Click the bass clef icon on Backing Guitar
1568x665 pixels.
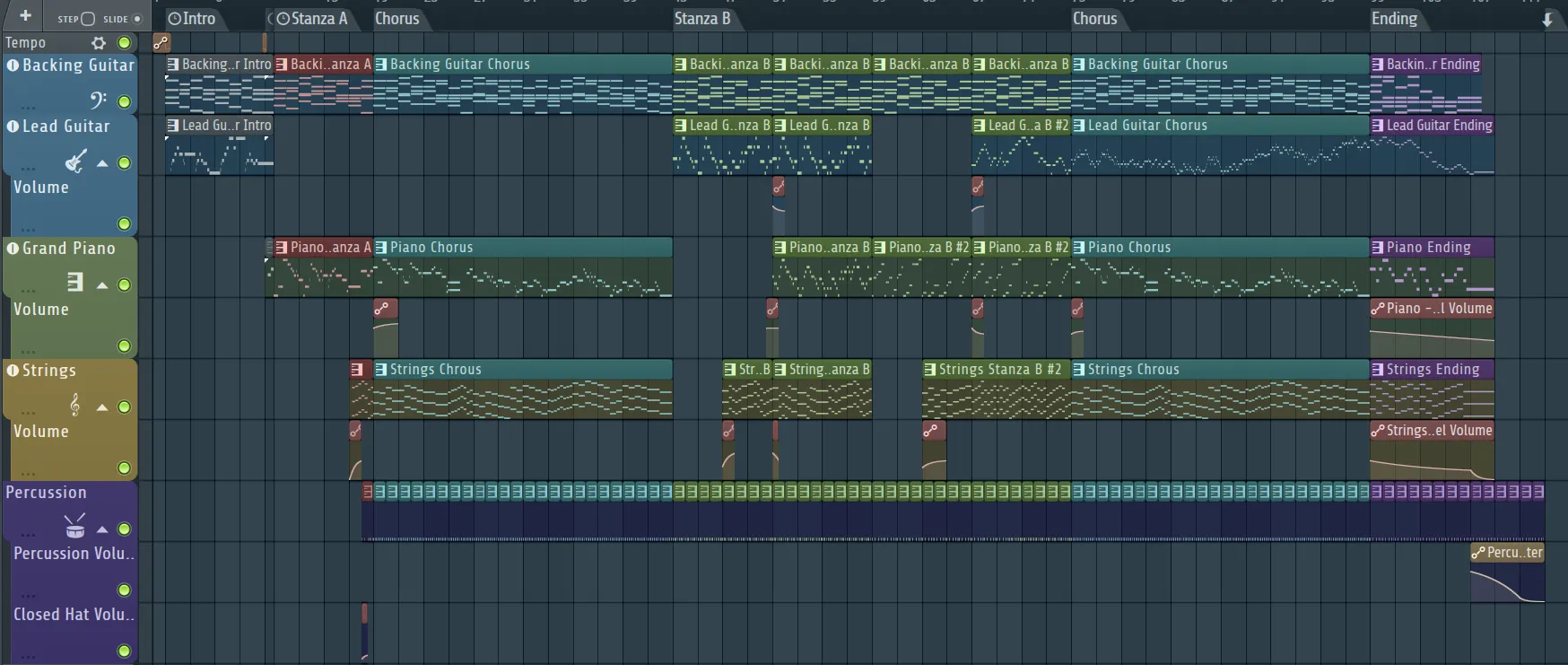coord(98,101)
